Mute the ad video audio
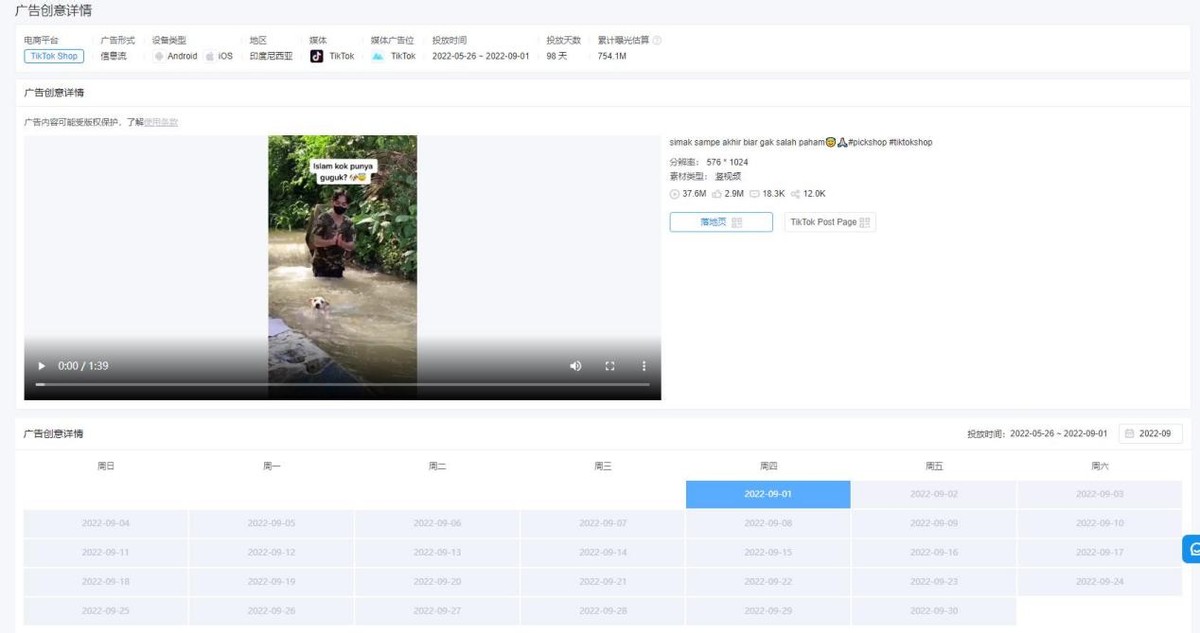 [575, 366]
